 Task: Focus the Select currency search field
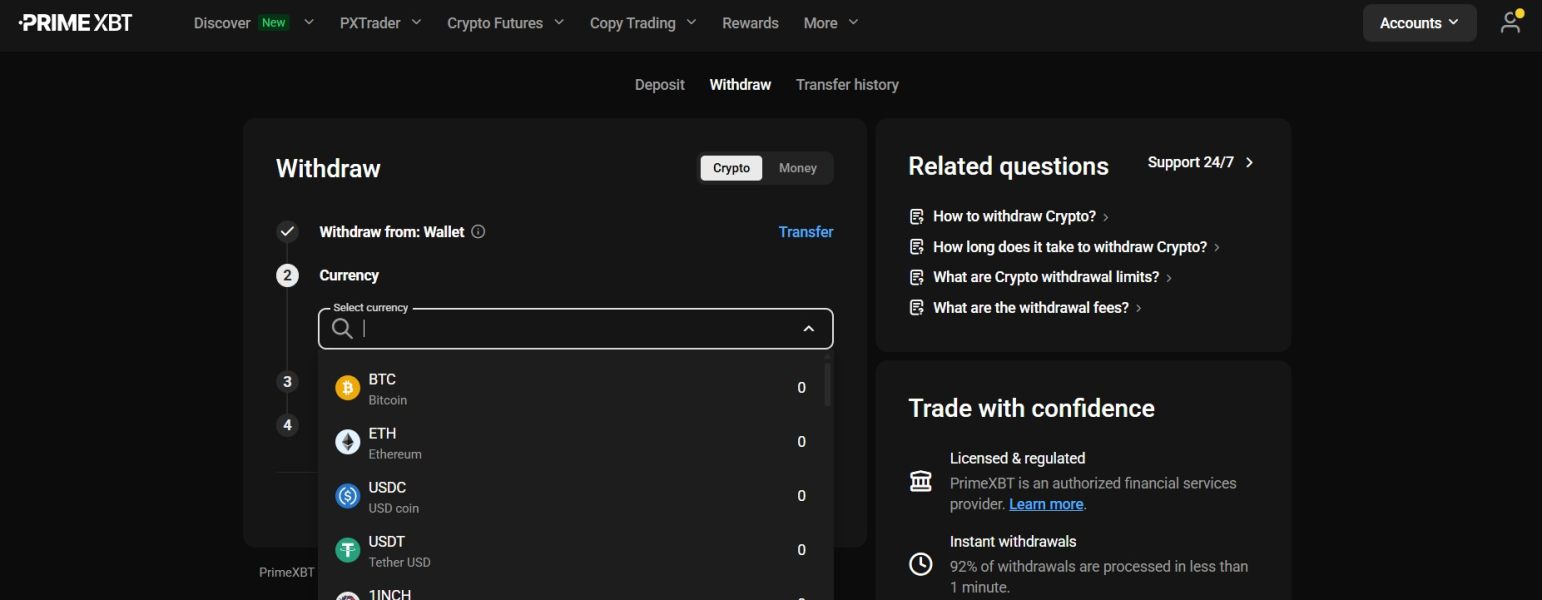[575, 329]
